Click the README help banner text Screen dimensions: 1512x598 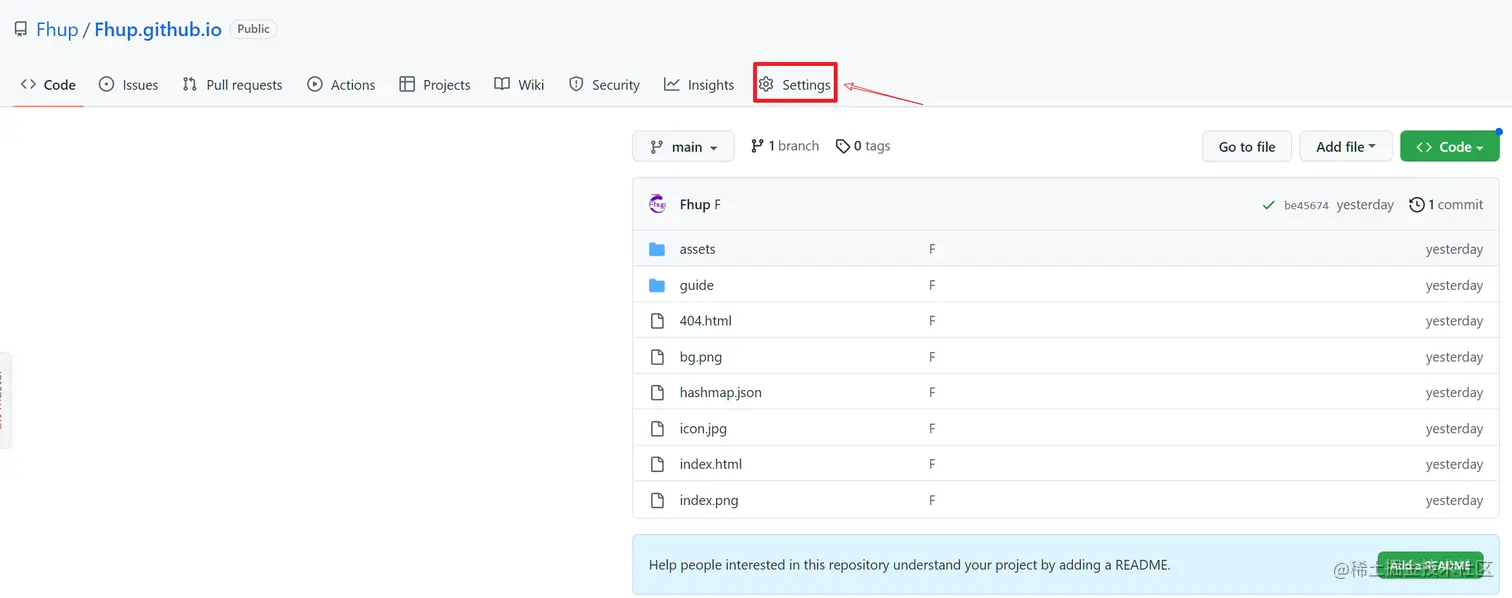coord(909,565)
